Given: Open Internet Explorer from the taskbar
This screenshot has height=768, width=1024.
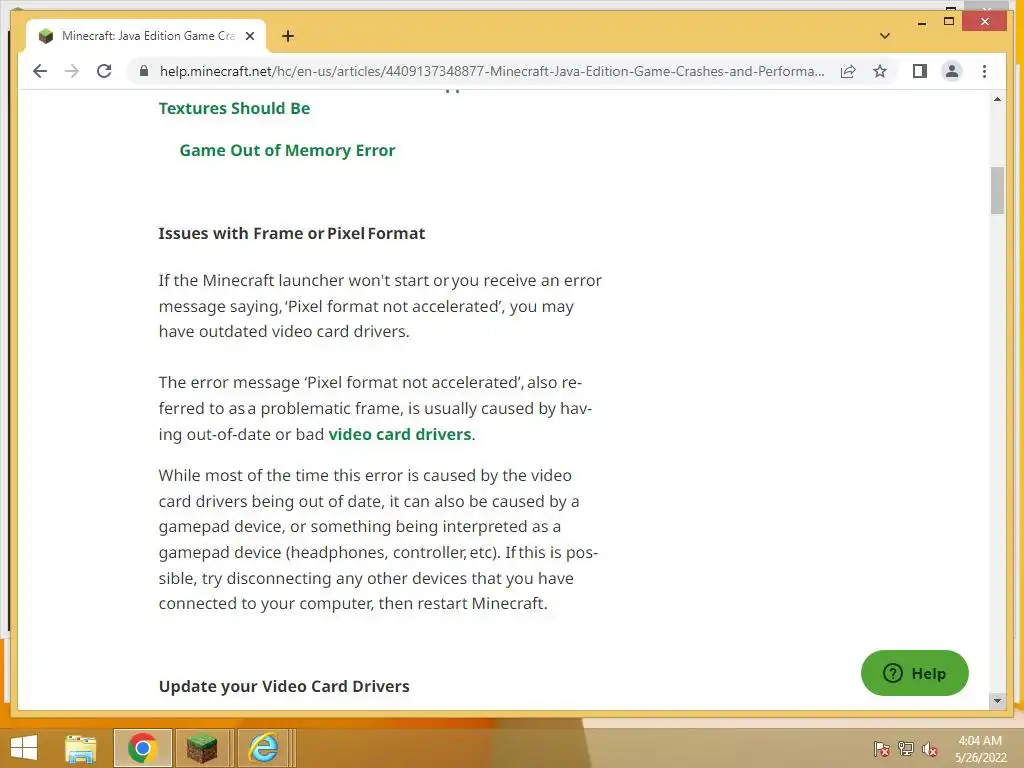Looking at the screenshot, I should (263, 748).
